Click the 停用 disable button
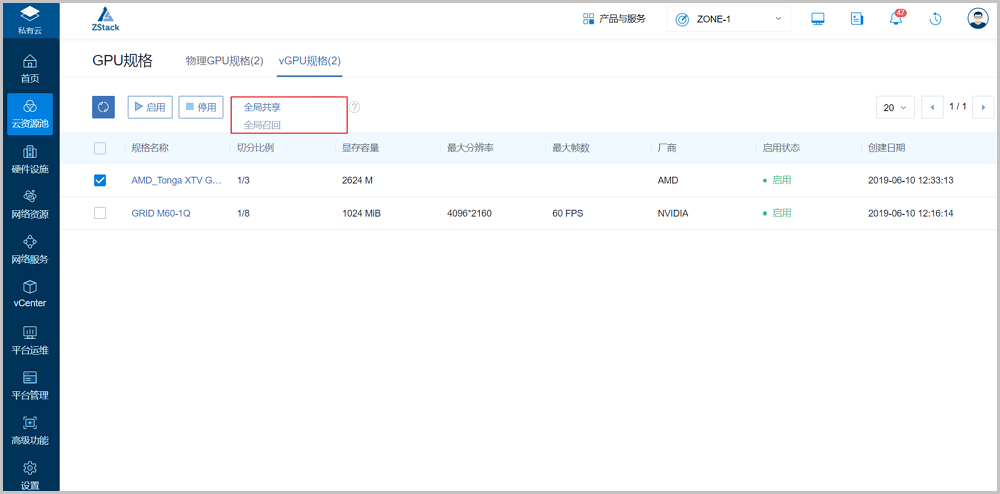 pos(200,107)
